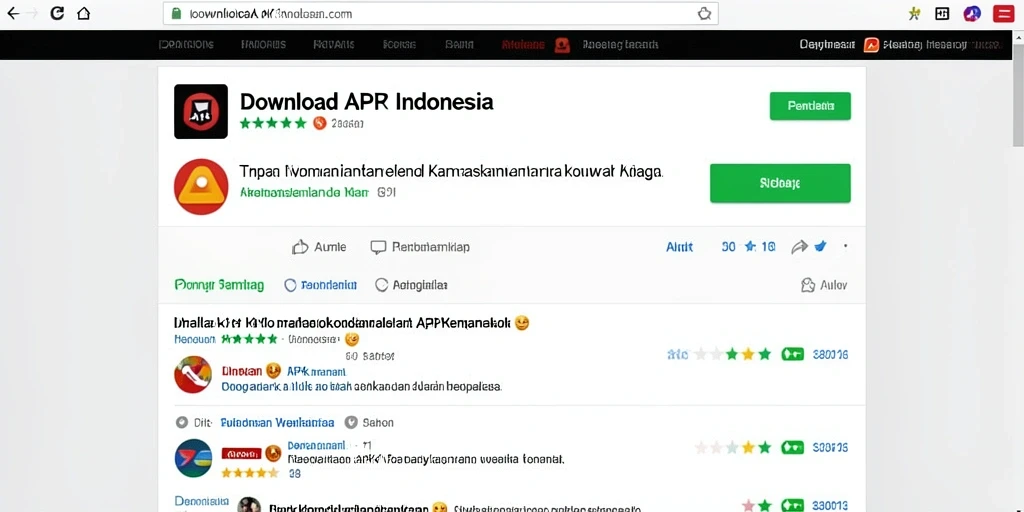Viewport: 1024px width, 512px height.
Task: Go back with the browser back arrow
Action: (x=12, y=13)
